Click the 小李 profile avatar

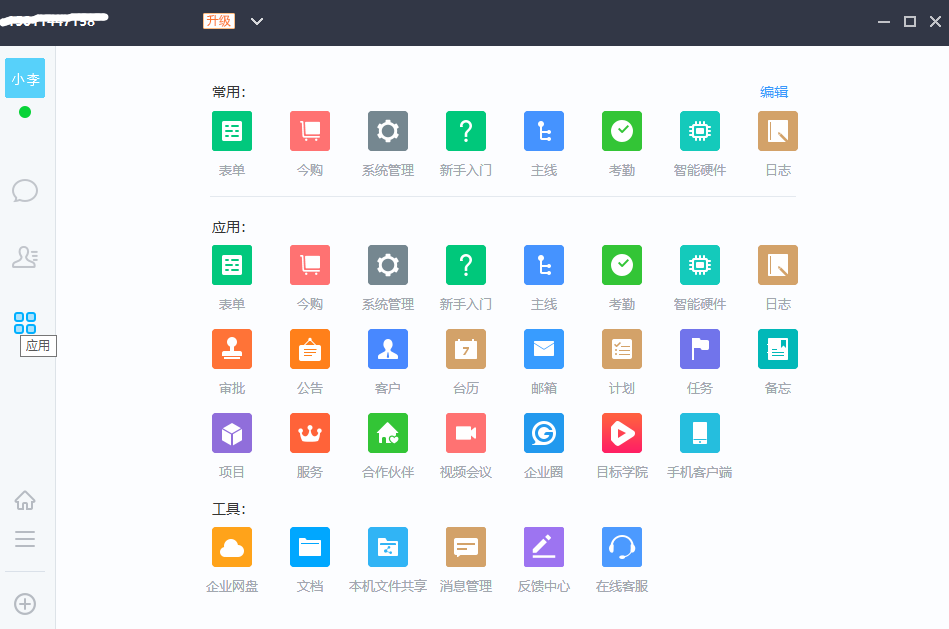25,78
